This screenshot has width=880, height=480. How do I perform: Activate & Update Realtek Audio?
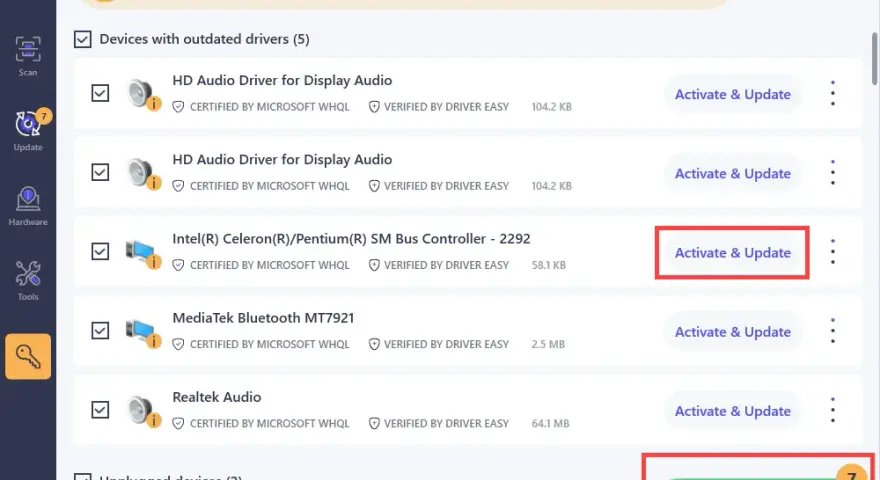click(732, 411)
